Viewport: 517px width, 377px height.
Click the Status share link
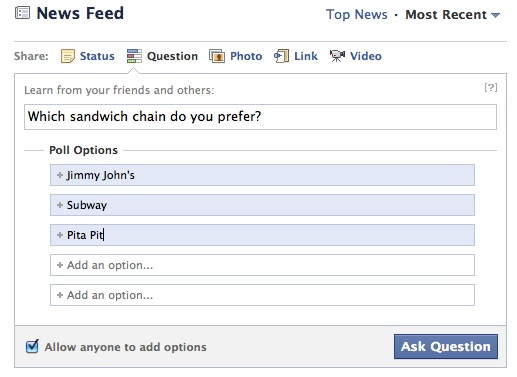click(97, 56)
